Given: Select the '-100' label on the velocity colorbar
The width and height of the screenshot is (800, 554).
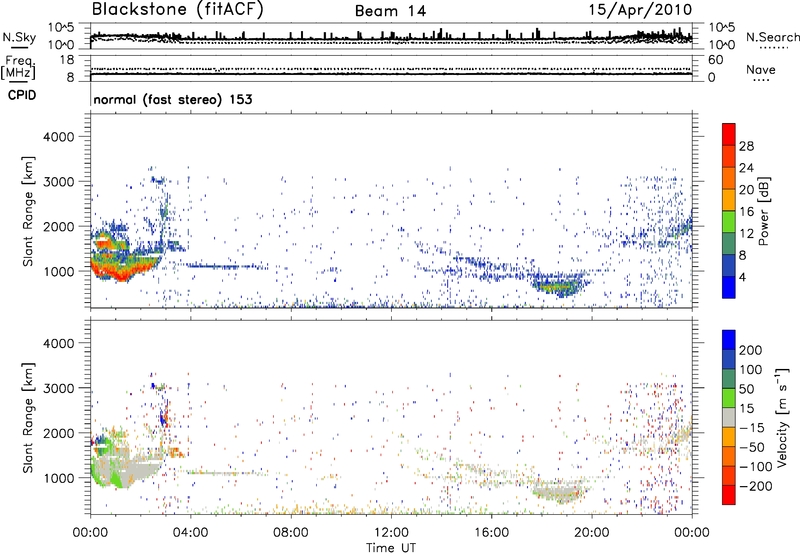Looking at the screenshot, I should [x=756, y=467].
